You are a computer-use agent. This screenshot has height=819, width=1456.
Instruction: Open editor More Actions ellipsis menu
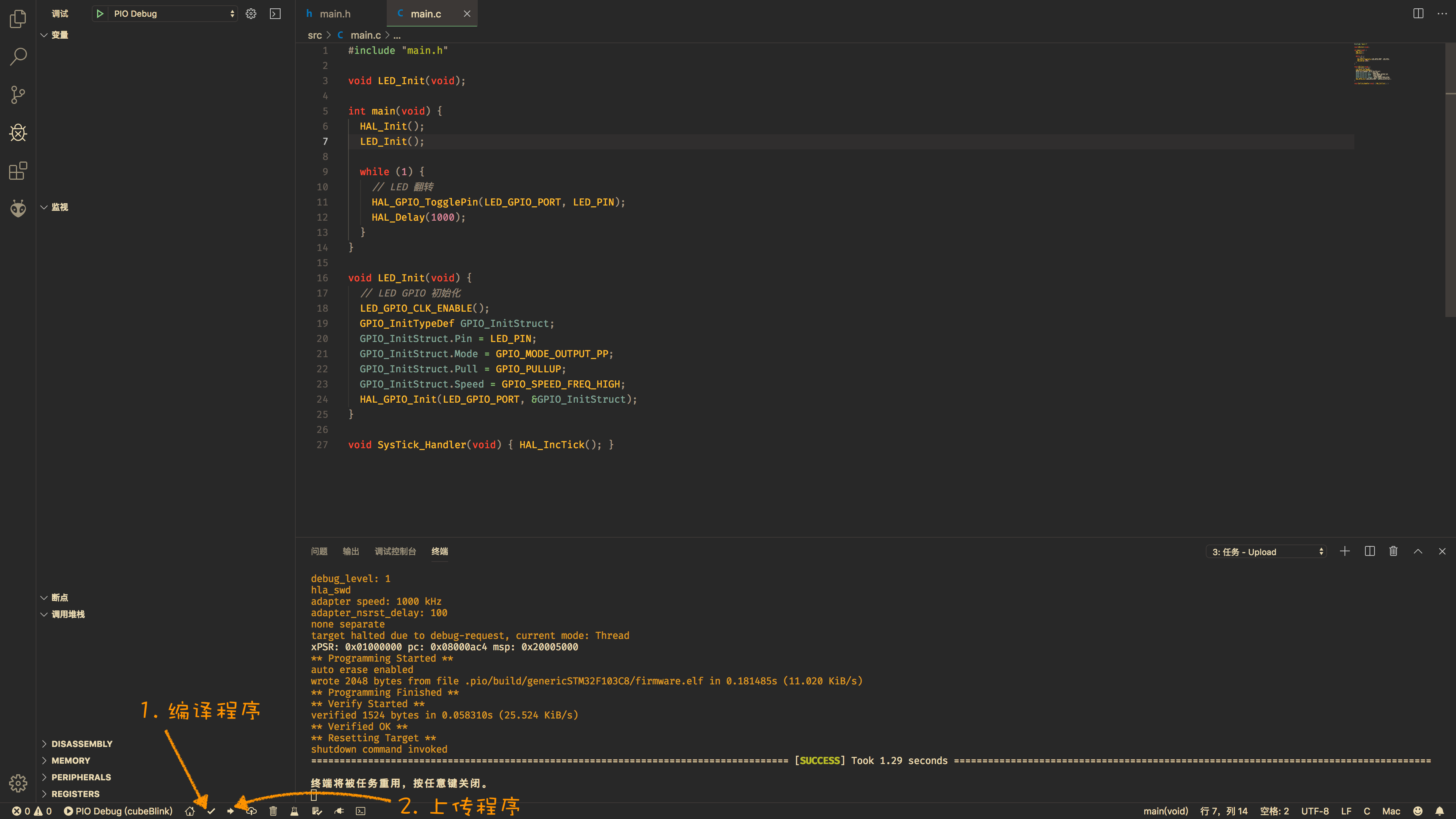click(x=1442, y=14)
